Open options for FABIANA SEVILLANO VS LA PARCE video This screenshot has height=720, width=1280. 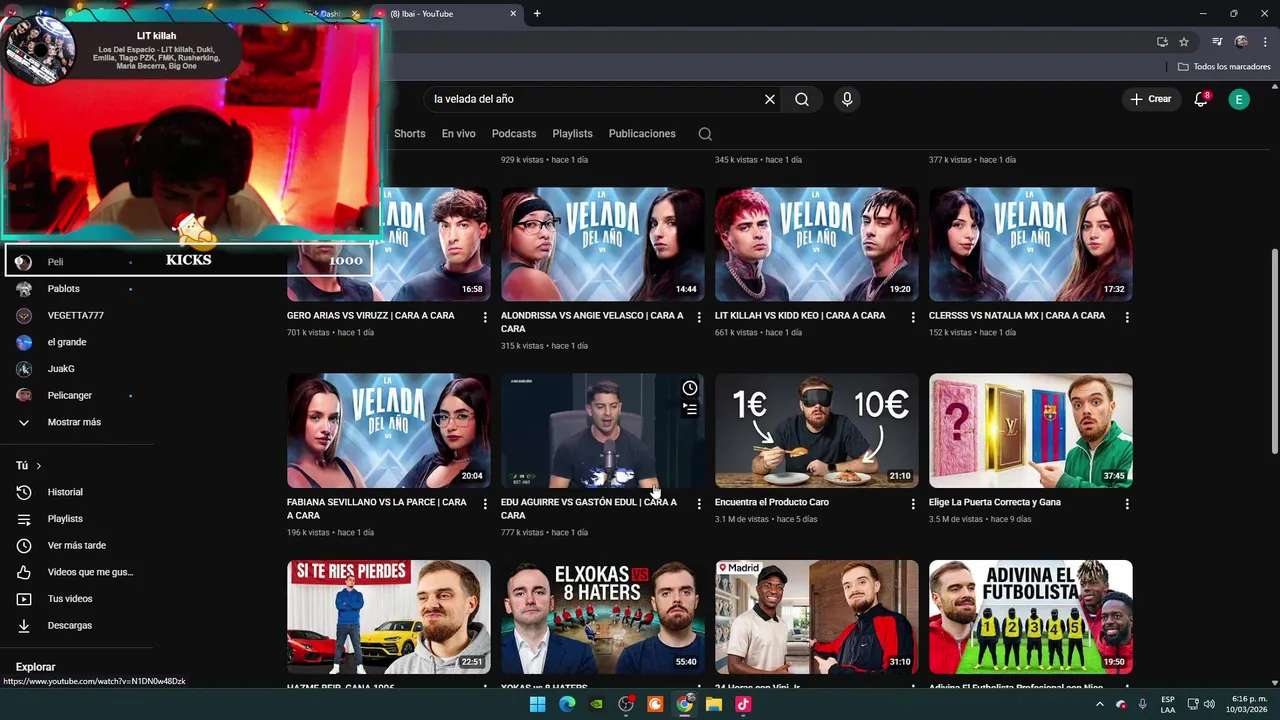tap(485, 504)
